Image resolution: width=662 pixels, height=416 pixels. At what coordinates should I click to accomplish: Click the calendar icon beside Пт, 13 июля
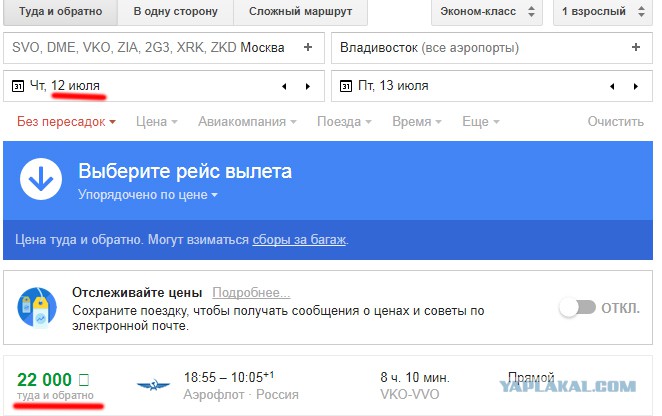coord(346,87)
